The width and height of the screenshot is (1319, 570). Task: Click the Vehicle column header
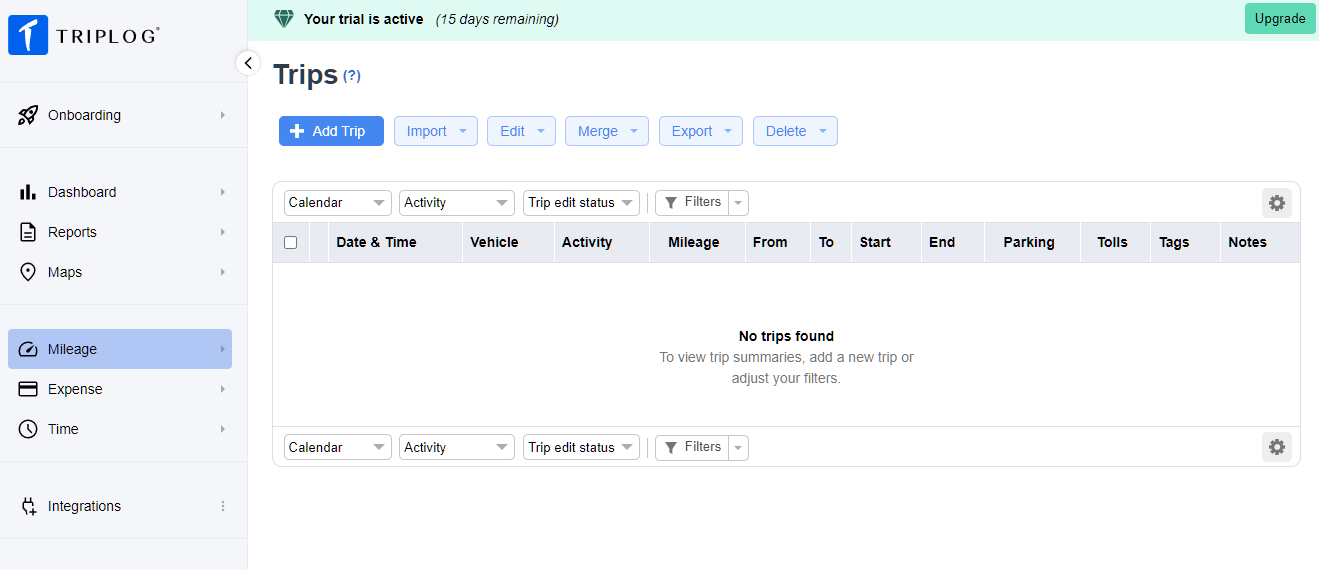click(x=508, y=242)
